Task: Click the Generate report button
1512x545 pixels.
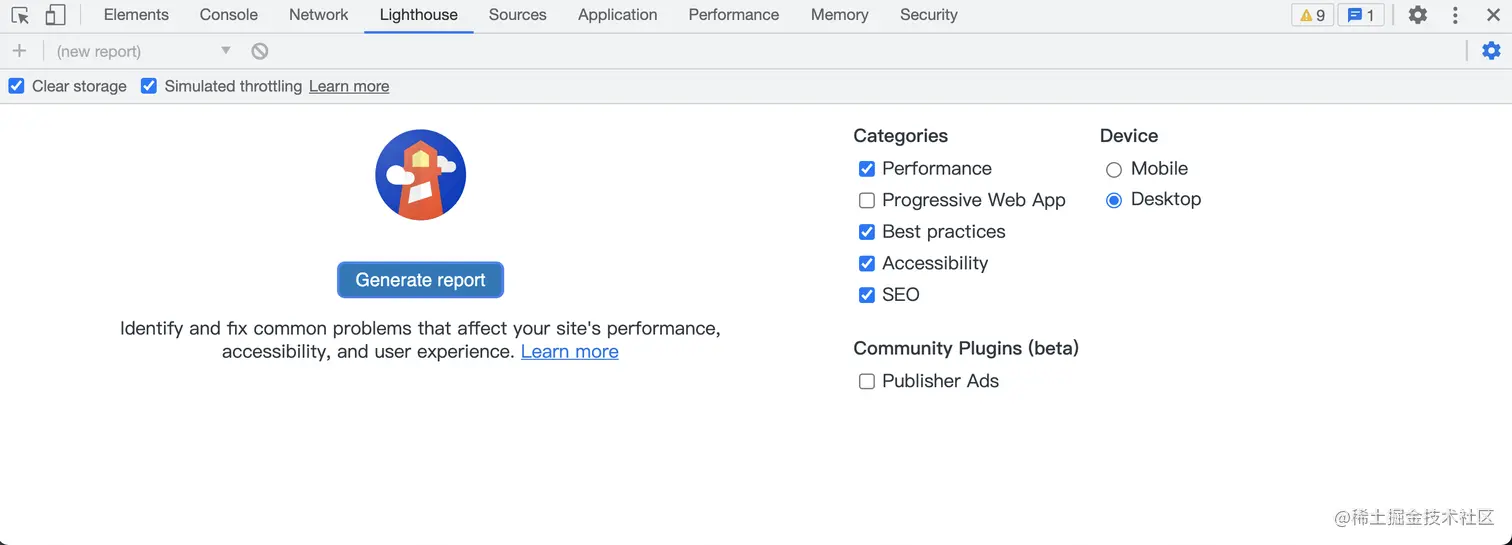Action: pos(420,280)
